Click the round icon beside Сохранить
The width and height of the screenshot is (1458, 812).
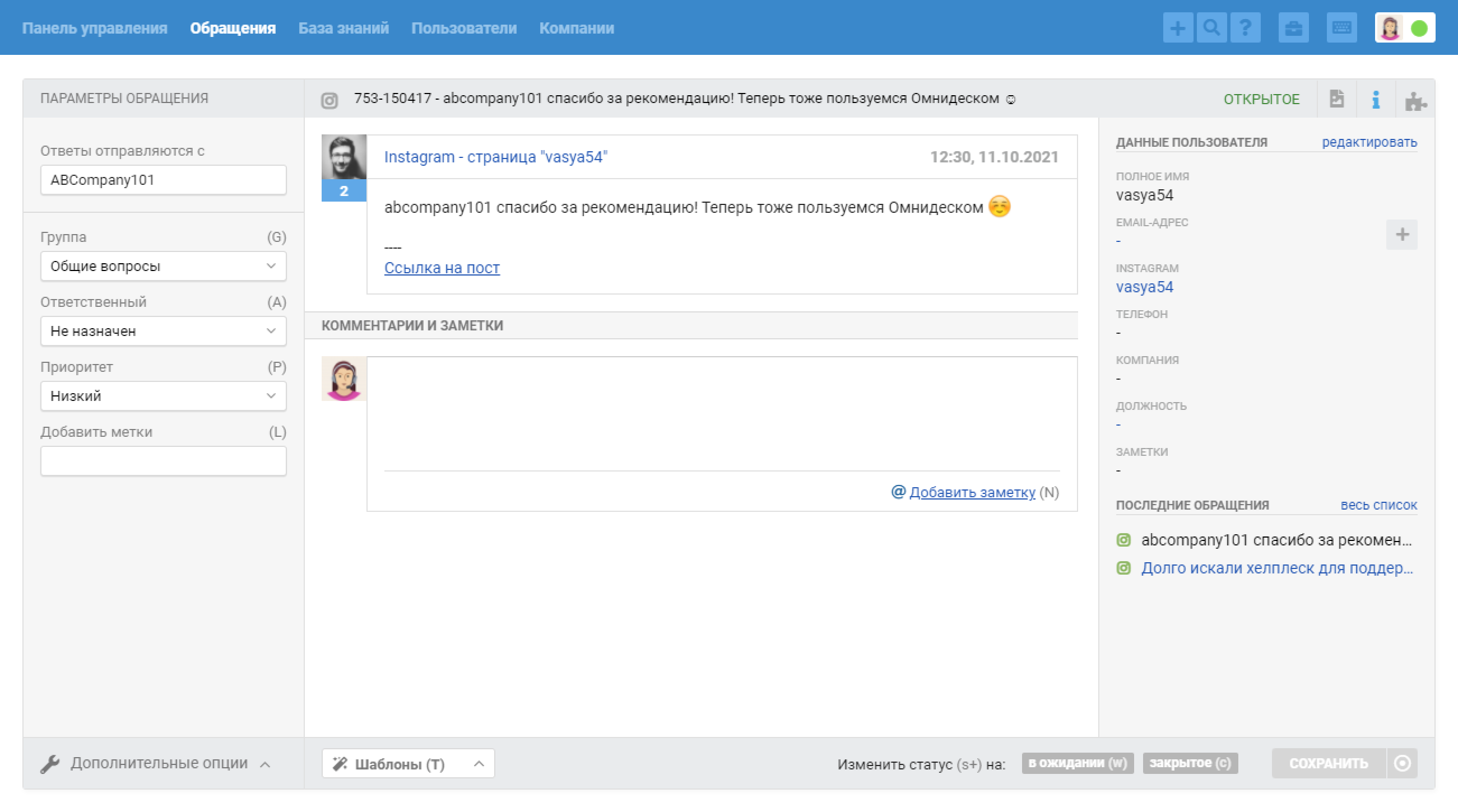pos(1402,763)
